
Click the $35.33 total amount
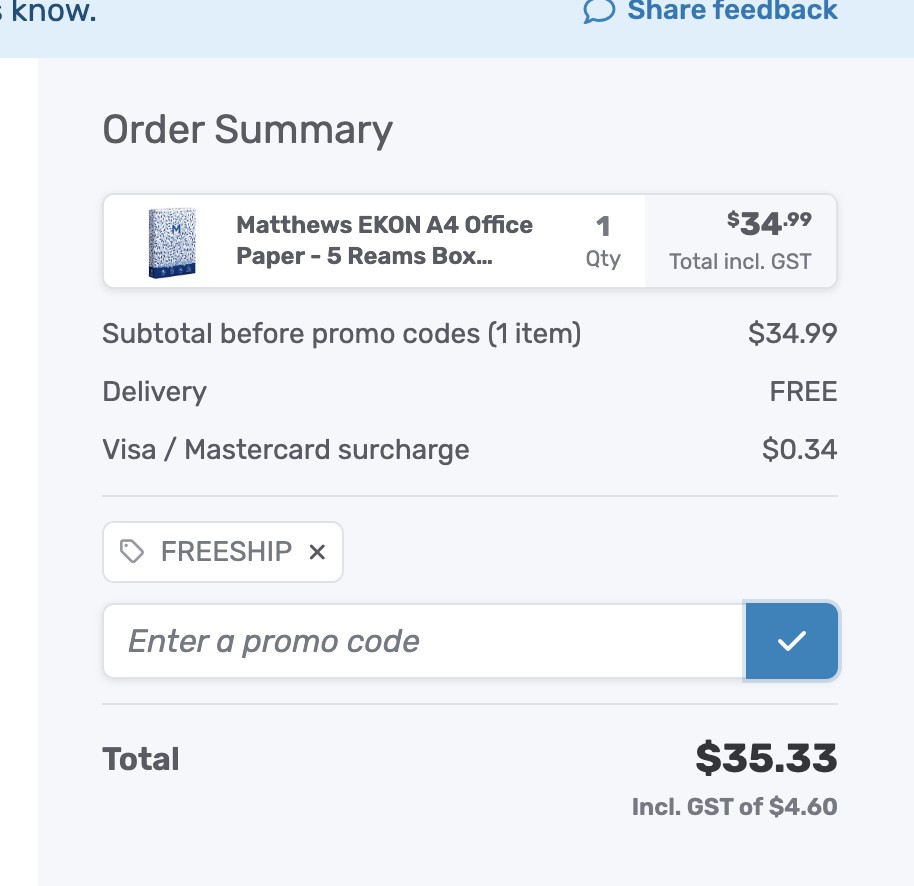coord(766,759)
